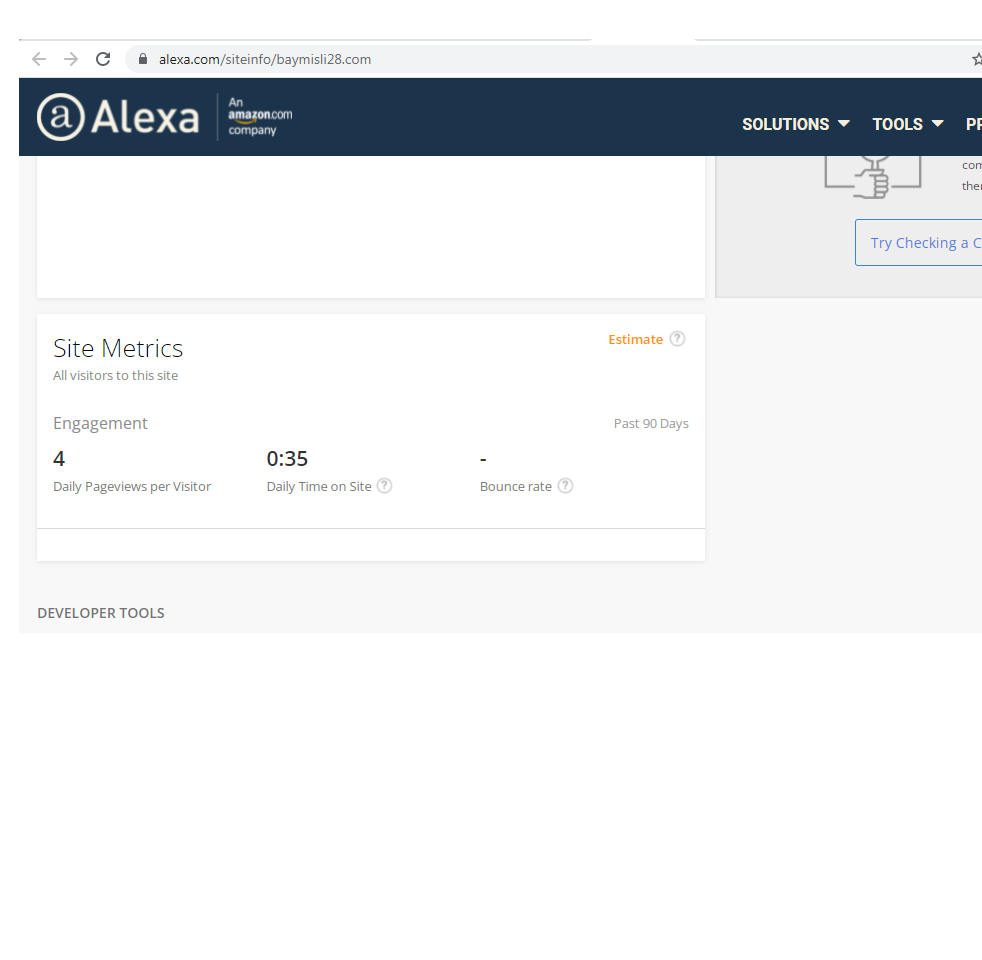Open the Alexa logo homepage link

118,117
